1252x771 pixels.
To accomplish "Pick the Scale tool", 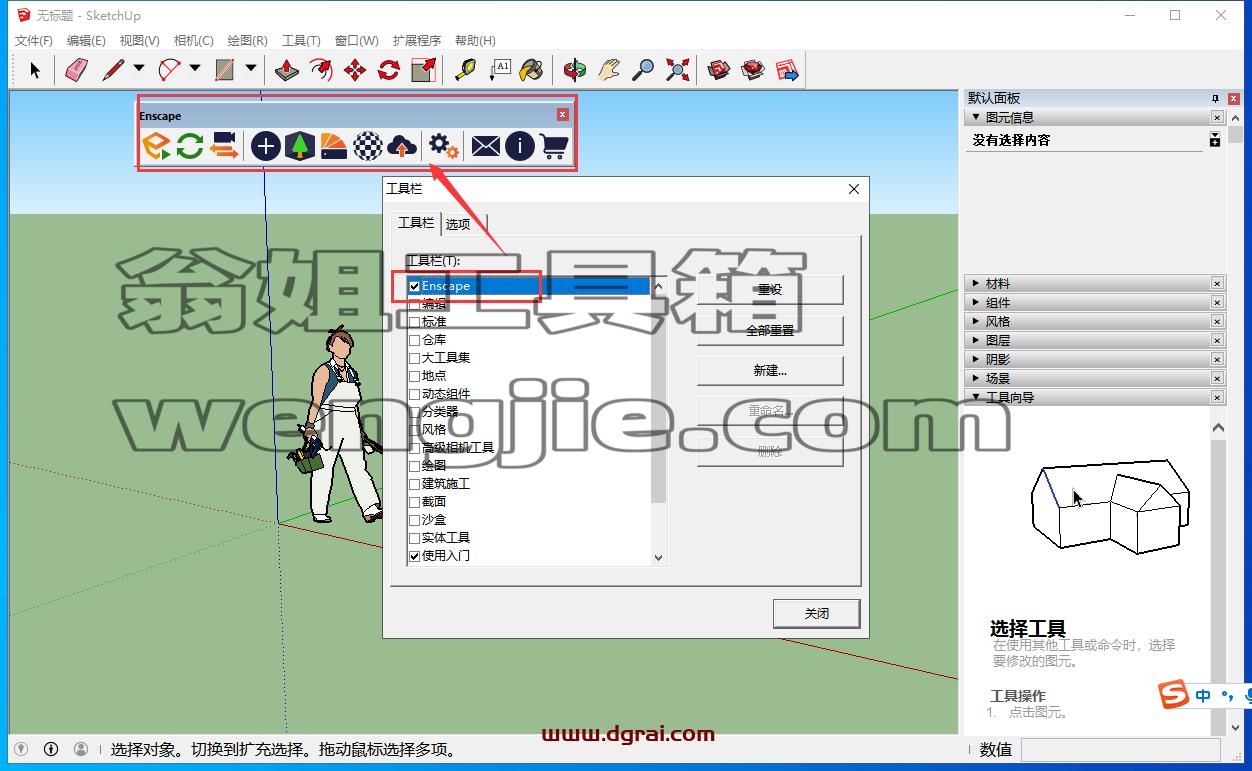I will (423, 69).
